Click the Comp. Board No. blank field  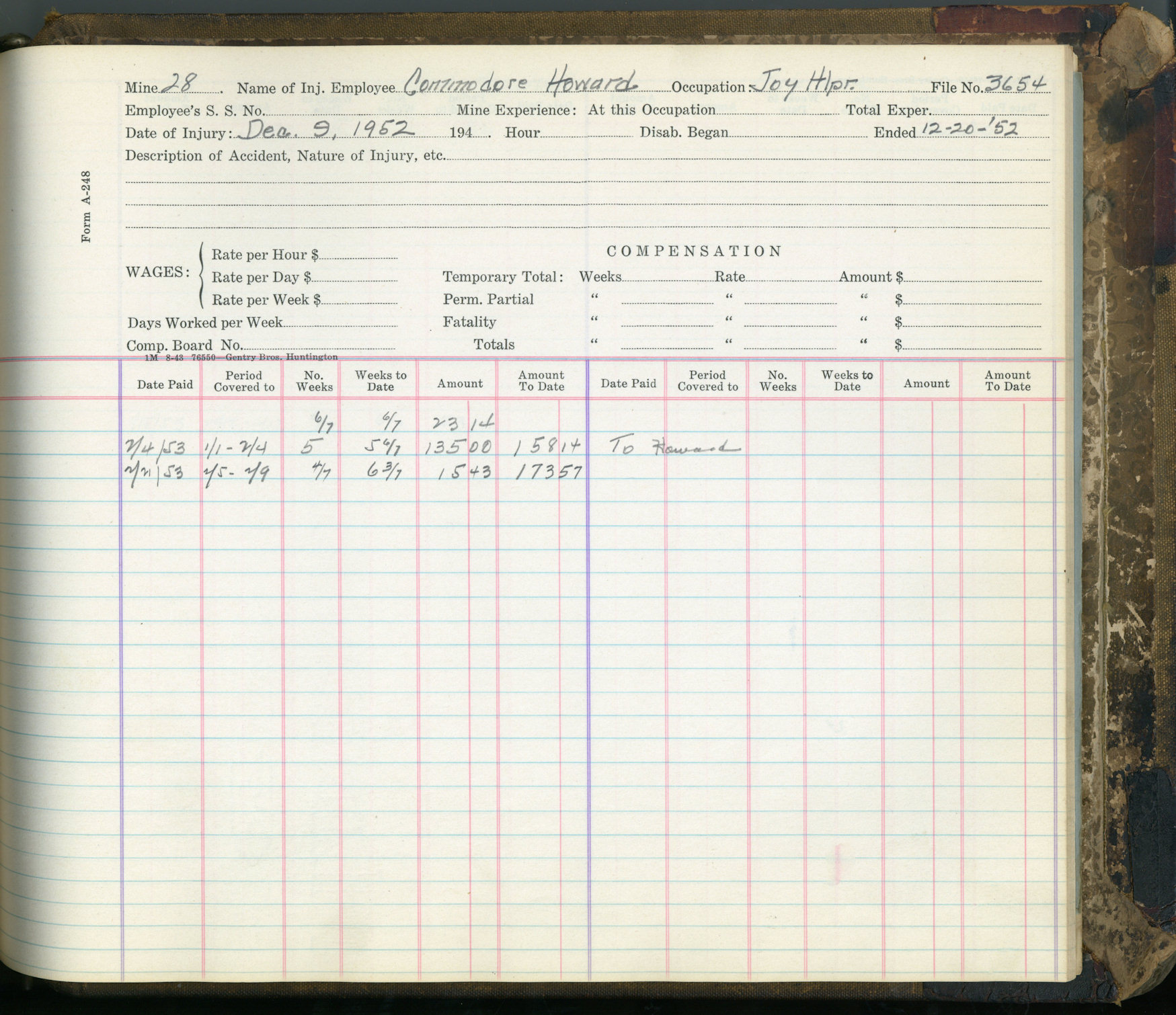(317, 346)
